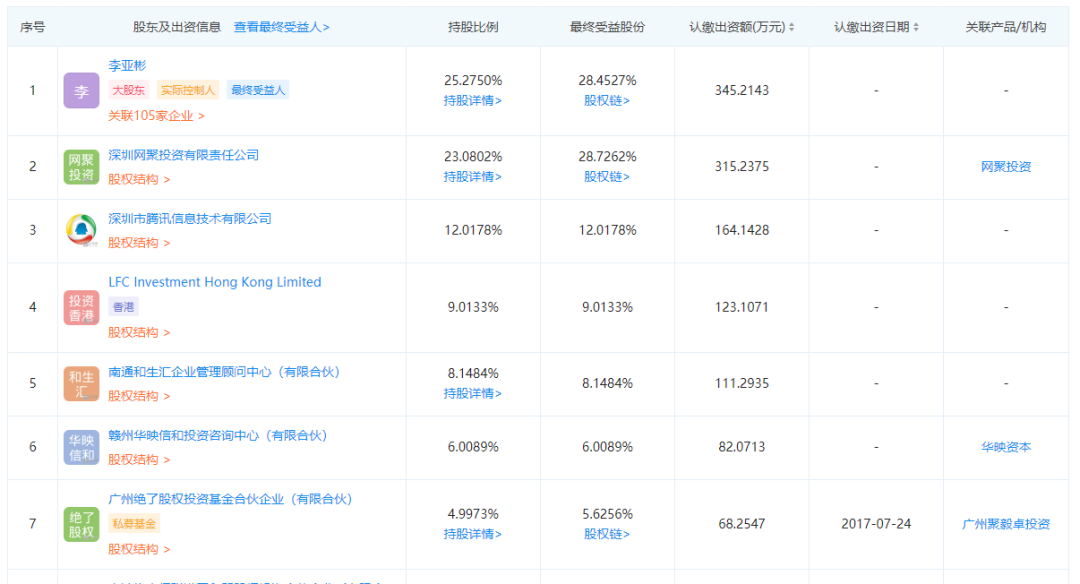The image size is (1080, 584).
Task: Click the green 绝了股权 logo icon
Action: 81,525
